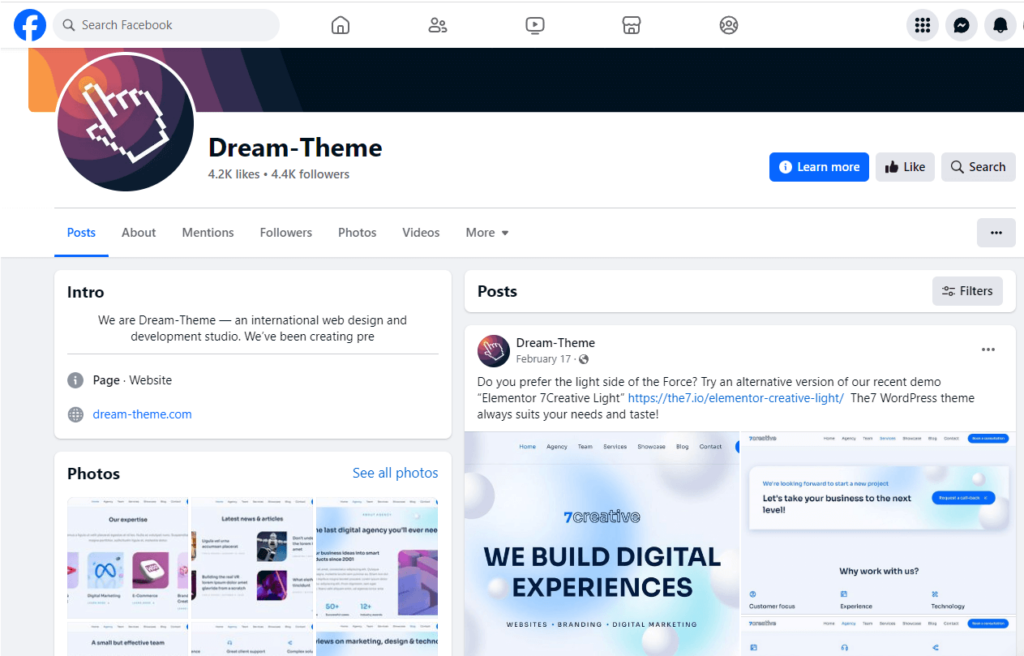Image resolution: width=1024 pixels, height=656 pixels.
Task: Click Dream-Theme author name on post
Action: (x=555, y=342)
